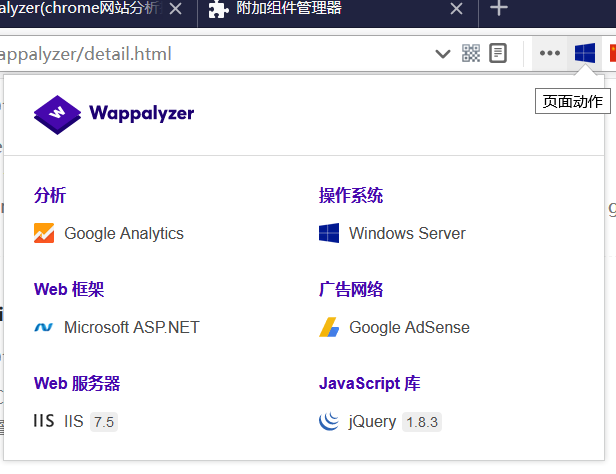Open the Windows Server link
616x474 pixels.
pos(407,234)
